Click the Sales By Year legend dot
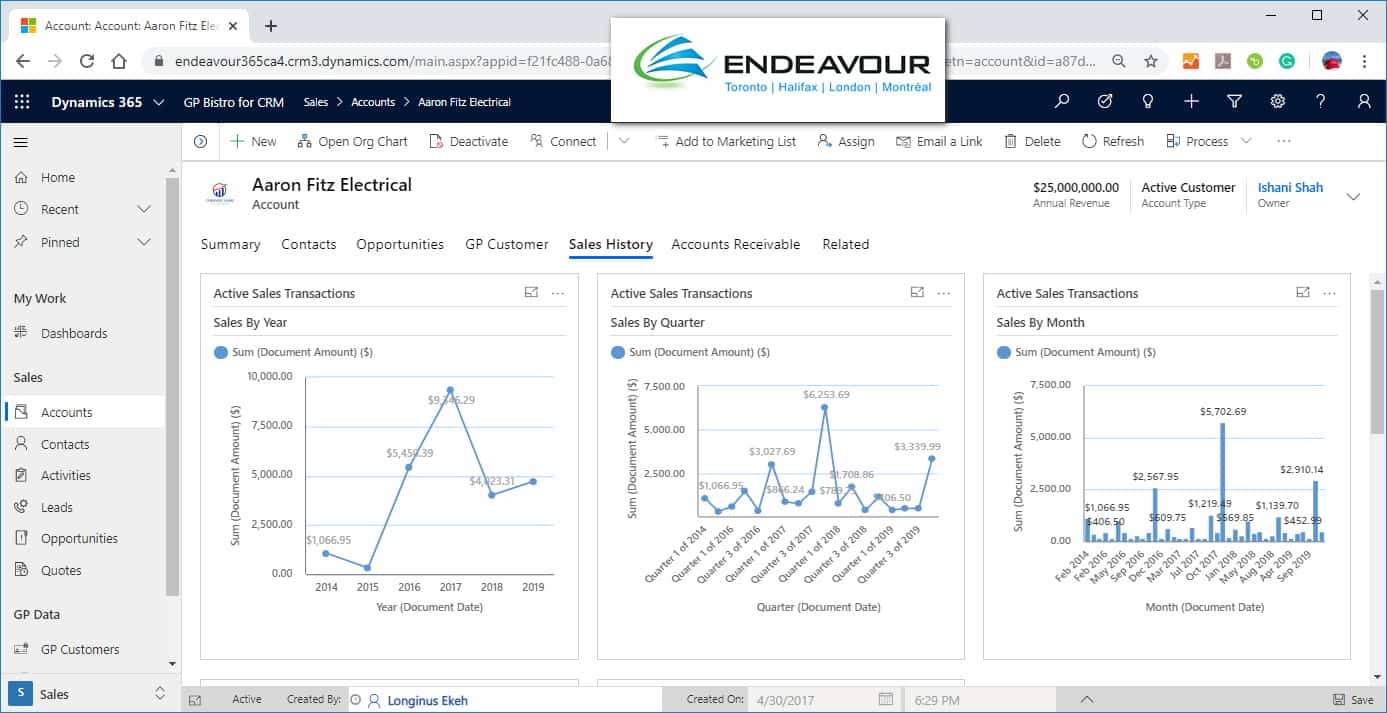The image size is (1387, 713). coord(220,352)
